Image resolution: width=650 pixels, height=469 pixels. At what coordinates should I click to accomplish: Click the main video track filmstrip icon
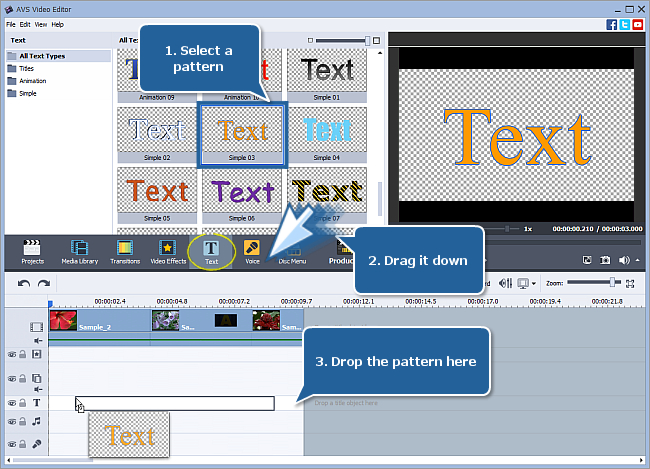click(36, 327)
